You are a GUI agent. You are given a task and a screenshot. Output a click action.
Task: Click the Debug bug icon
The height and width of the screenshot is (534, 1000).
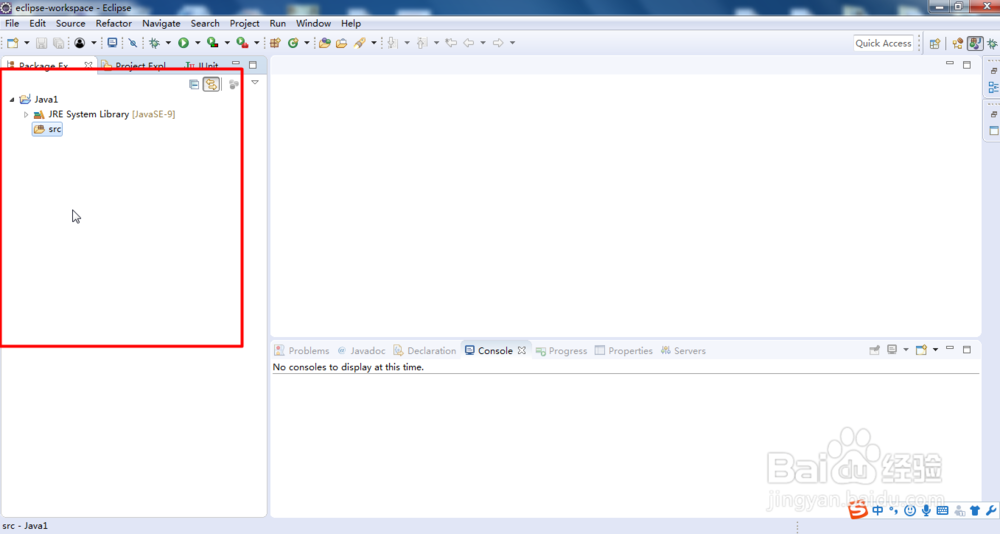(x=154, y=43)
